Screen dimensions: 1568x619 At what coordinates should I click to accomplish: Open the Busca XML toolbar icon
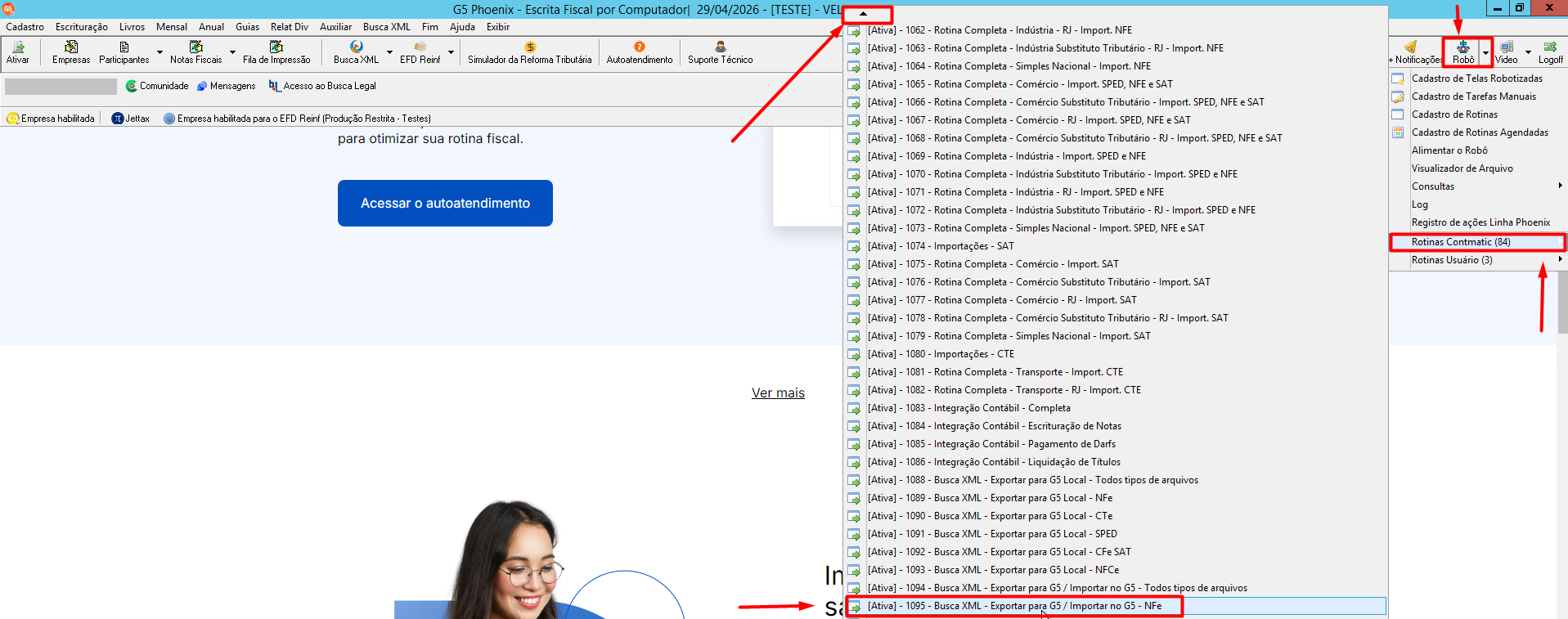357,52
